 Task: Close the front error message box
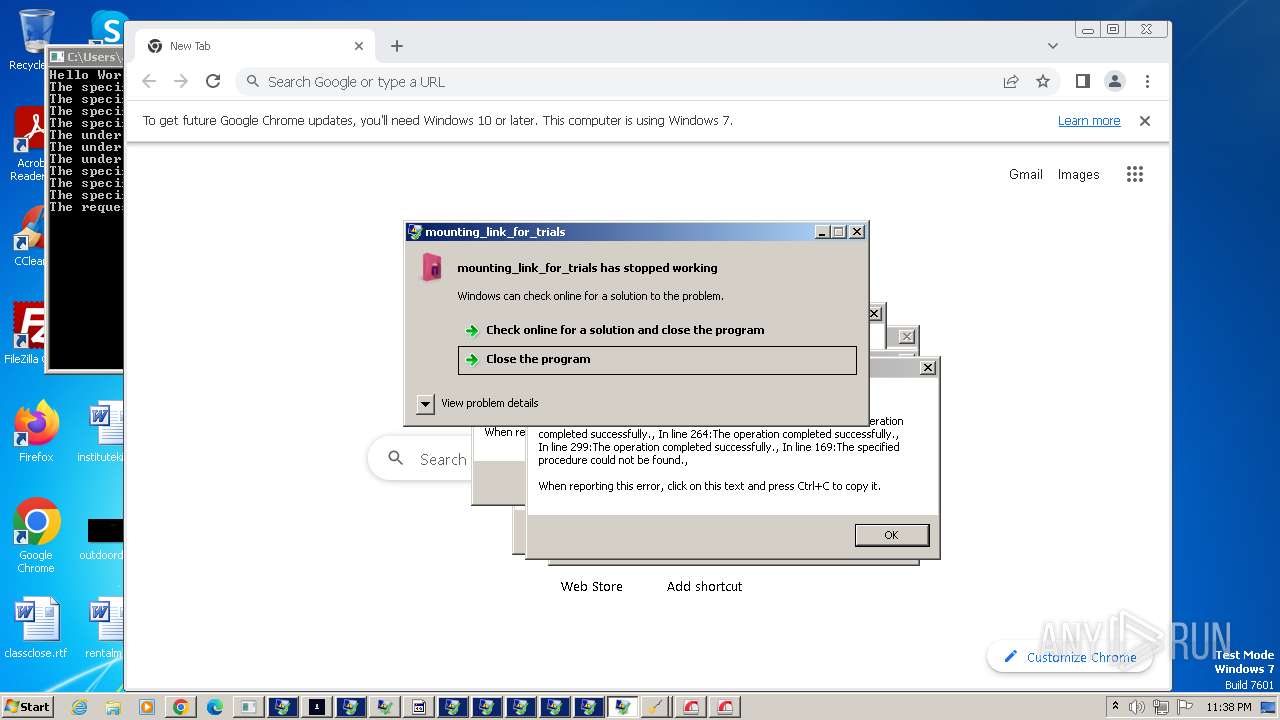[928, 368]
